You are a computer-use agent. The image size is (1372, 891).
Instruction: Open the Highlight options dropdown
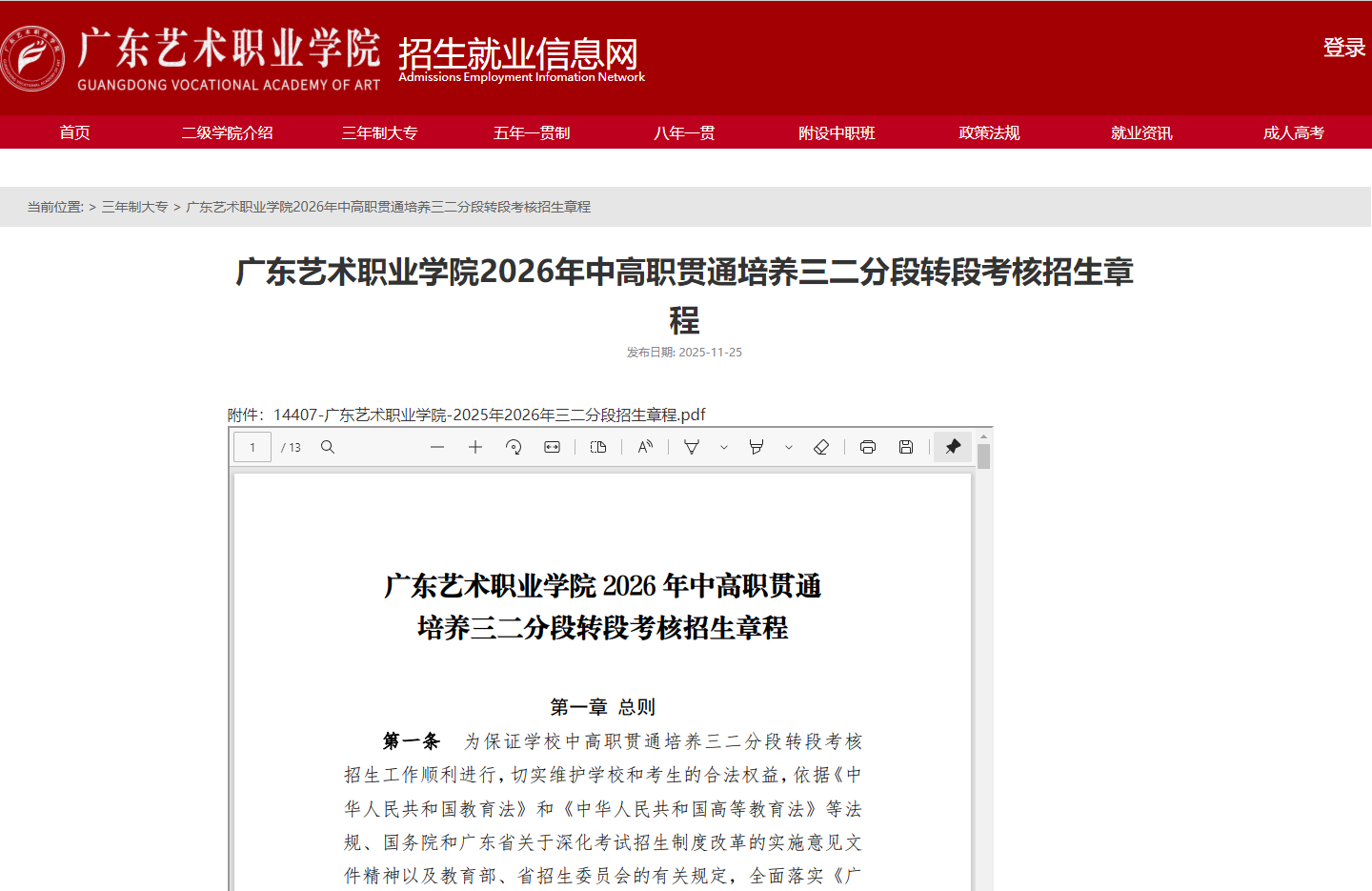point(789,446)
